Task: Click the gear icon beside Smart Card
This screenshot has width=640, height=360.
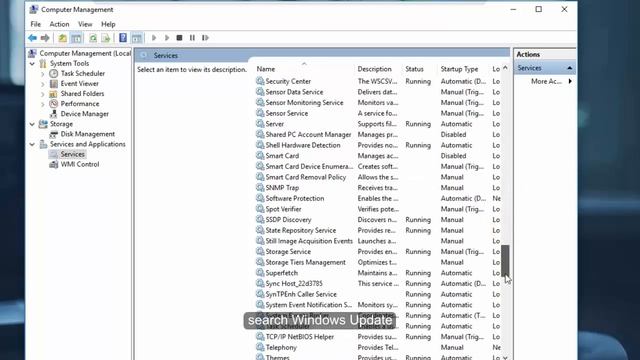Action: click(x=260, y=156)
